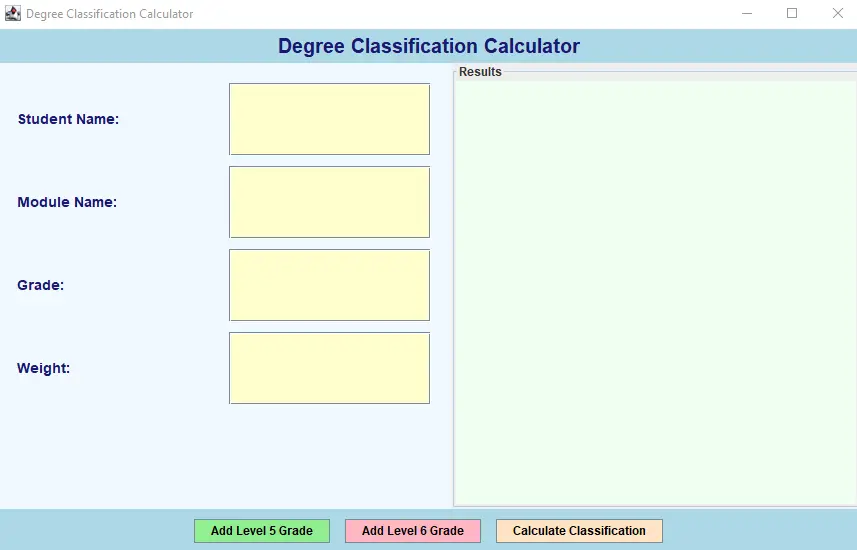Click the 'Grade:' label

tap(40, 285)
